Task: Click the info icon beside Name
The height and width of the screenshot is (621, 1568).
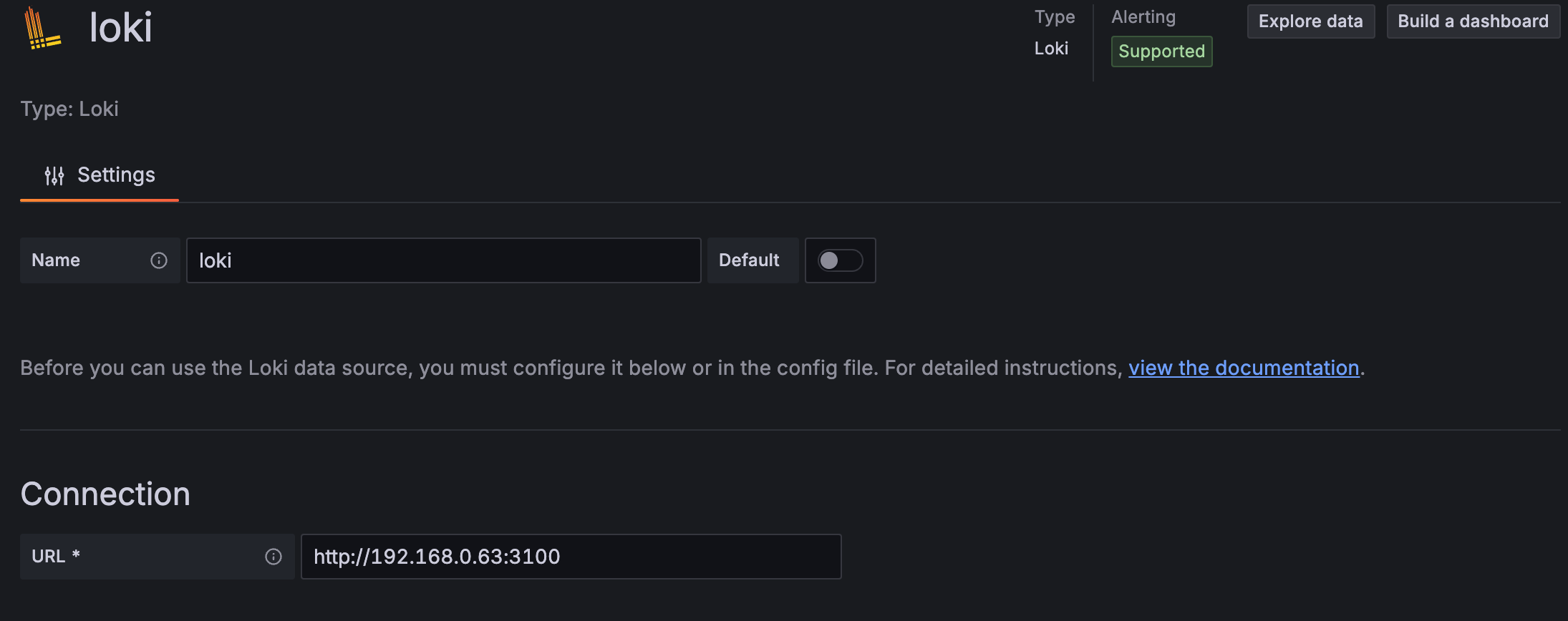Action: 159,260
